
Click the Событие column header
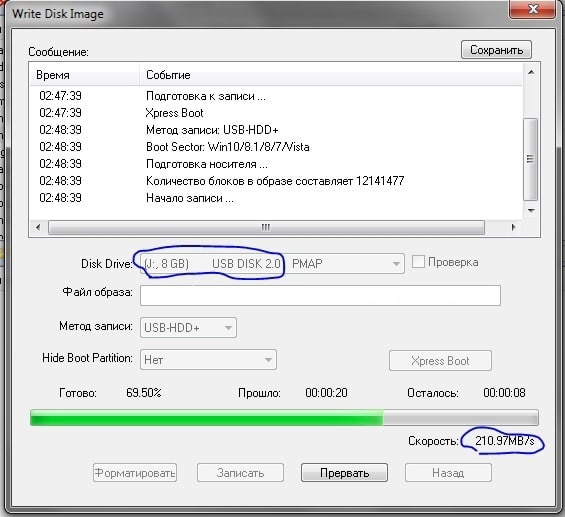click(331, 75)
